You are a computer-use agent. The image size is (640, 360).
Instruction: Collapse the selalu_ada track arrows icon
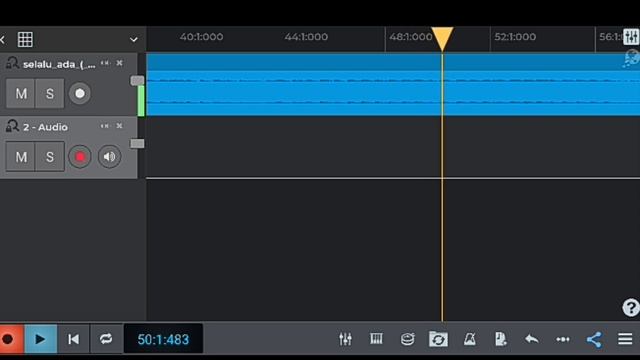click(105, 63)
